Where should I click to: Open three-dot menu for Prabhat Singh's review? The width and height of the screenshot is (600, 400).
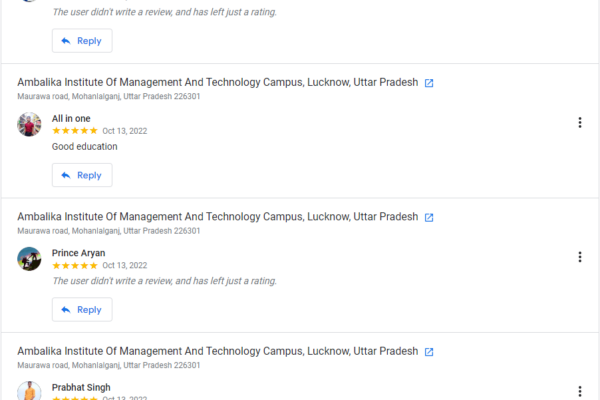(x=579, y=391)
